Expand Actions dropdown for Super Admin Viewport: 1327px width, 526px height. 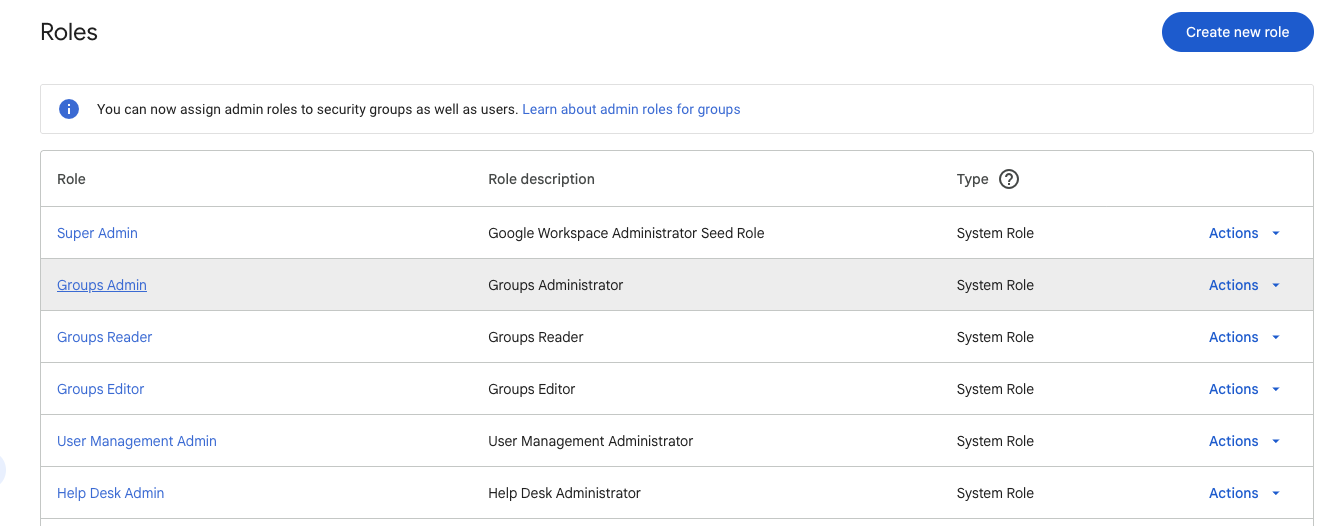pos(1244,233)
